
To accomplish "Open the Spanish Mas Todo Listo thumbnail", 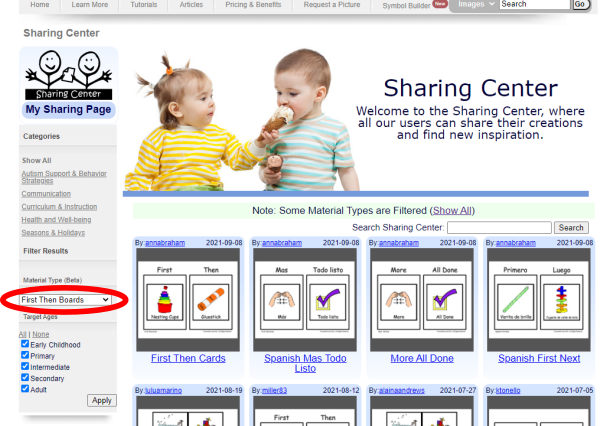I will point(305,300).
